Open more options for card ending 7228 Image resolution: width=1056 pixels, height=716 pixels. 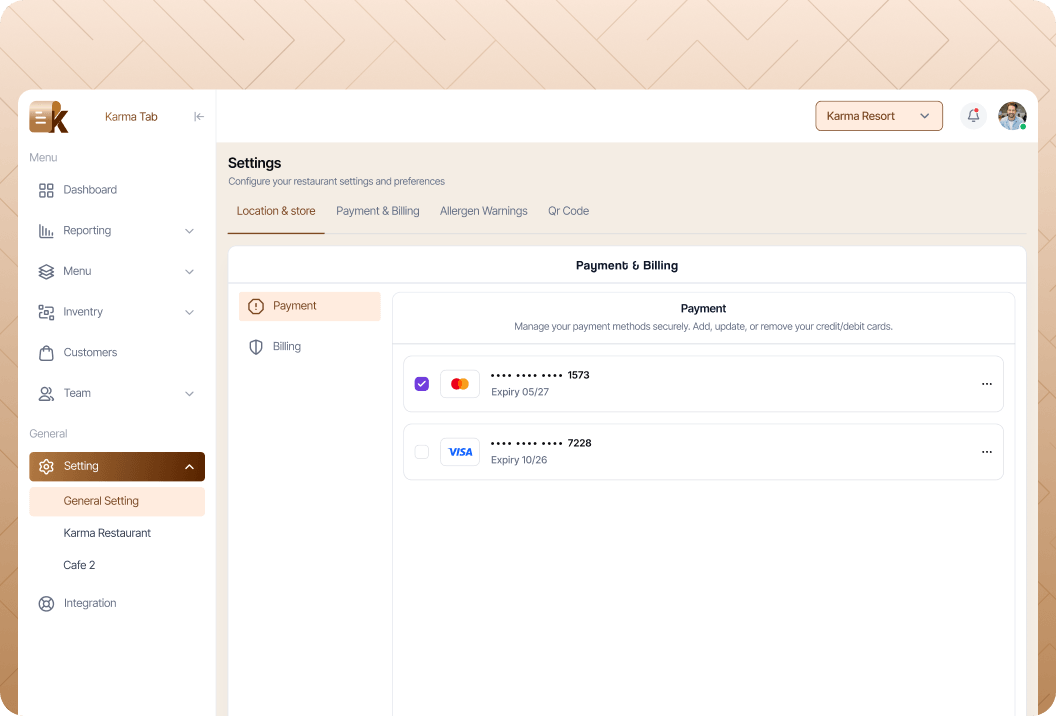click(987, 452)
